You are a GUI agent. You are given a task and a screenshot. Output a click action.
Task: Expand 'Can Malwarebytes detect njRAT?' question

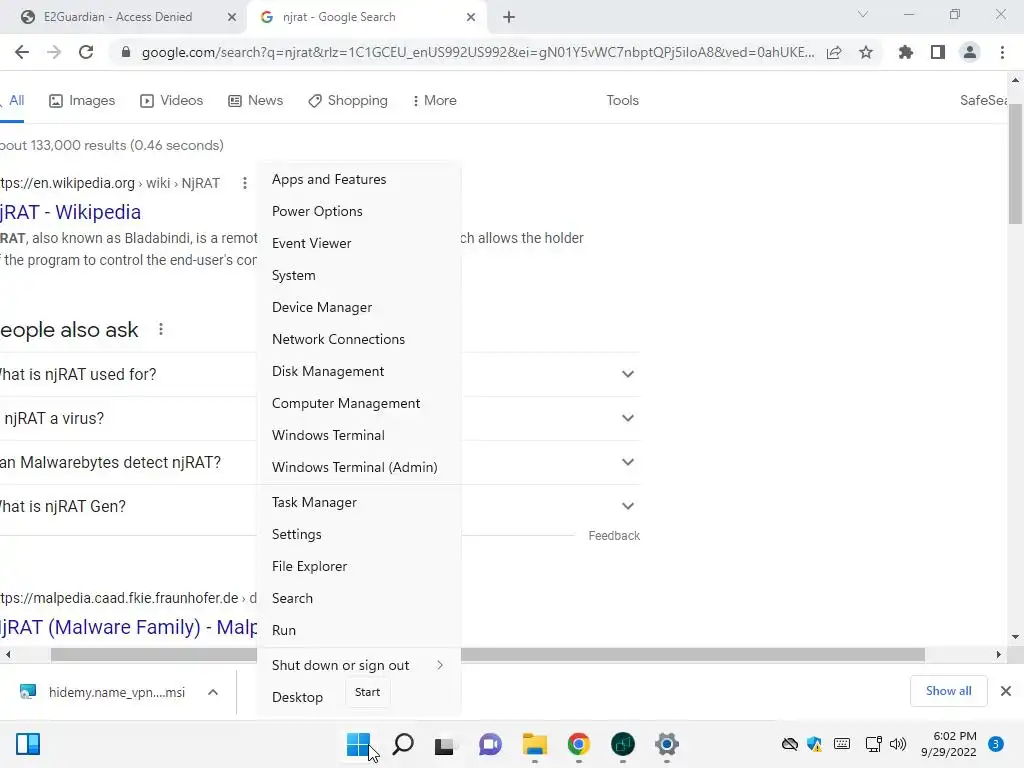(628, 462)
